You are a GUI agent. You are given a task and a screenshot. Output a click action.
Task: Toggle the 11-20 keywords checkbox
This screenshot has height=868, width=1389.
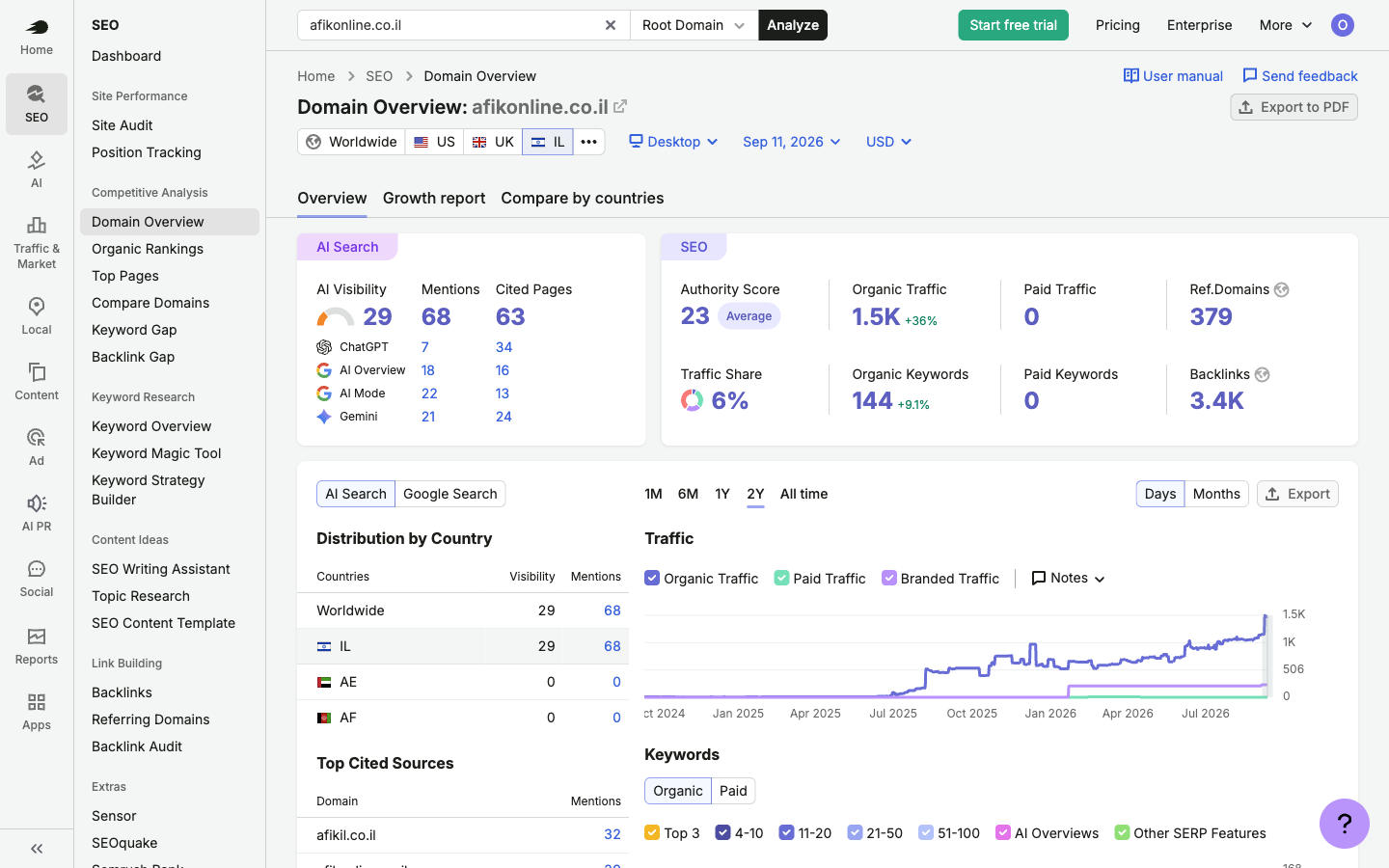pos(786,833)
